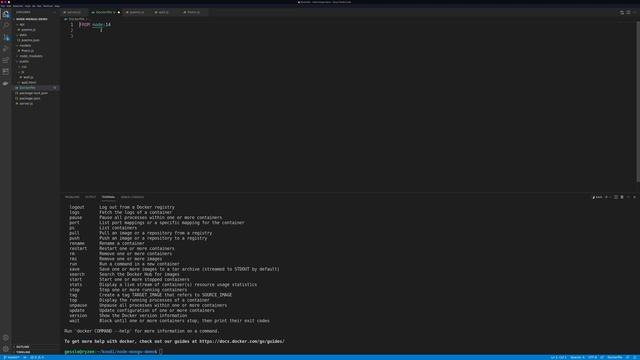Select the Dockerfile editor tab
This screenshot has height=360, width=640.
pyautogui.click(x=104, y=12)
